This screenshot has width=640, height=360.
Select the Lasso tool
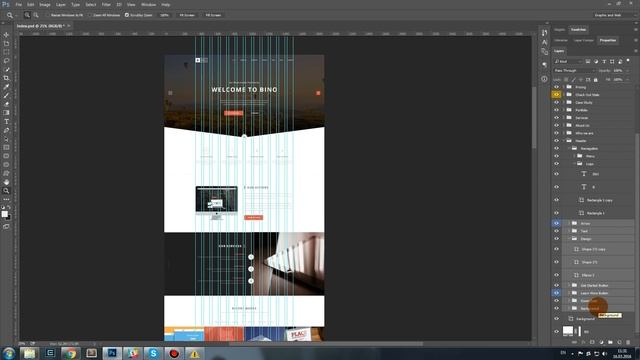point(6,60)
